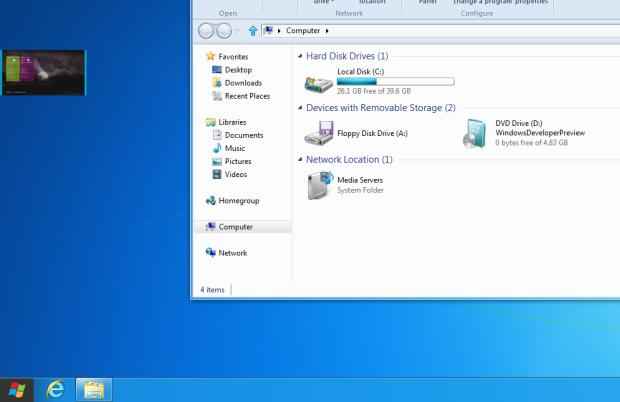The image size is (620, 402).
Task: Click the Network Location (1) header
Action: (349, 159)
